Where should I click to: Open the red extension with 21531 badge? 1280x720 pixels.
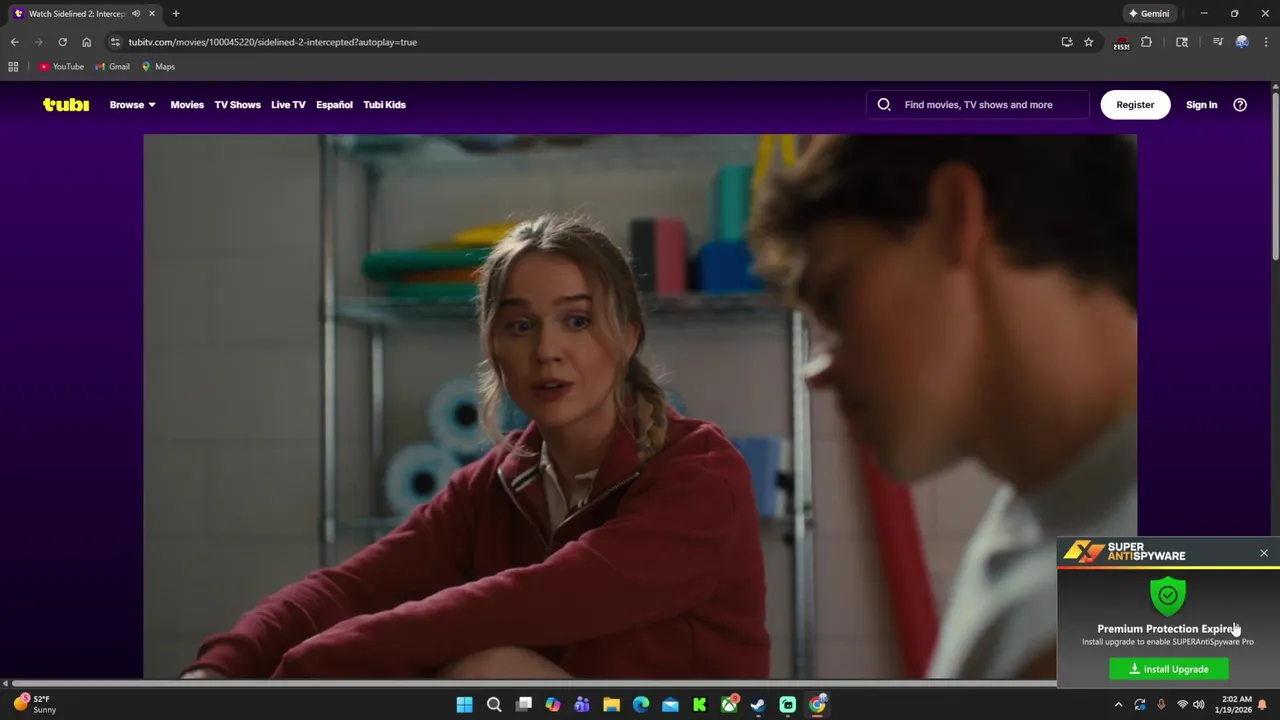pos(1122,43)
